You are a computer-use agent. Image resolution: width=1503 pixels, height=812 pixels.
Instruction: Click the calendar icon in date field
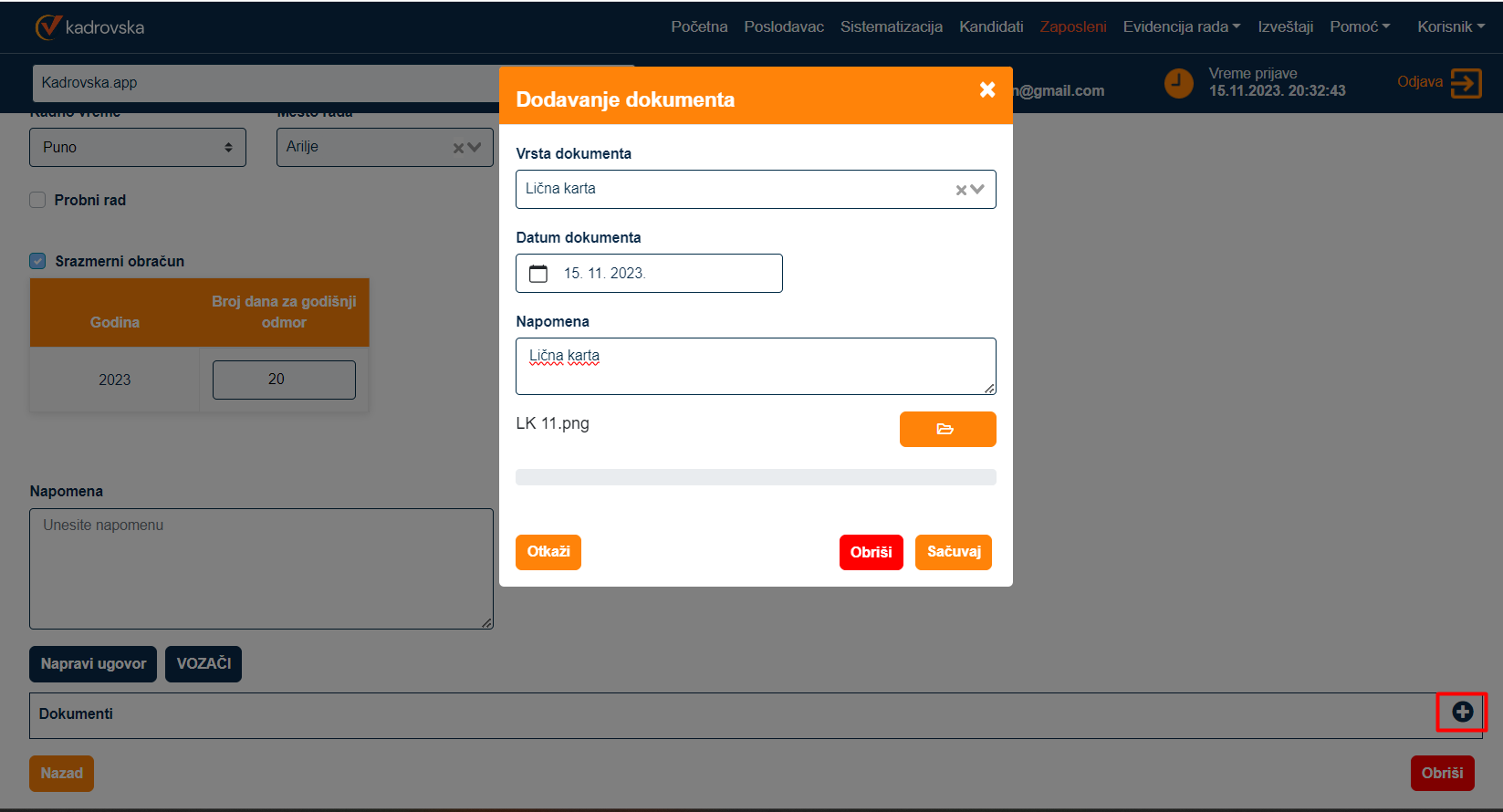[538, 274]
